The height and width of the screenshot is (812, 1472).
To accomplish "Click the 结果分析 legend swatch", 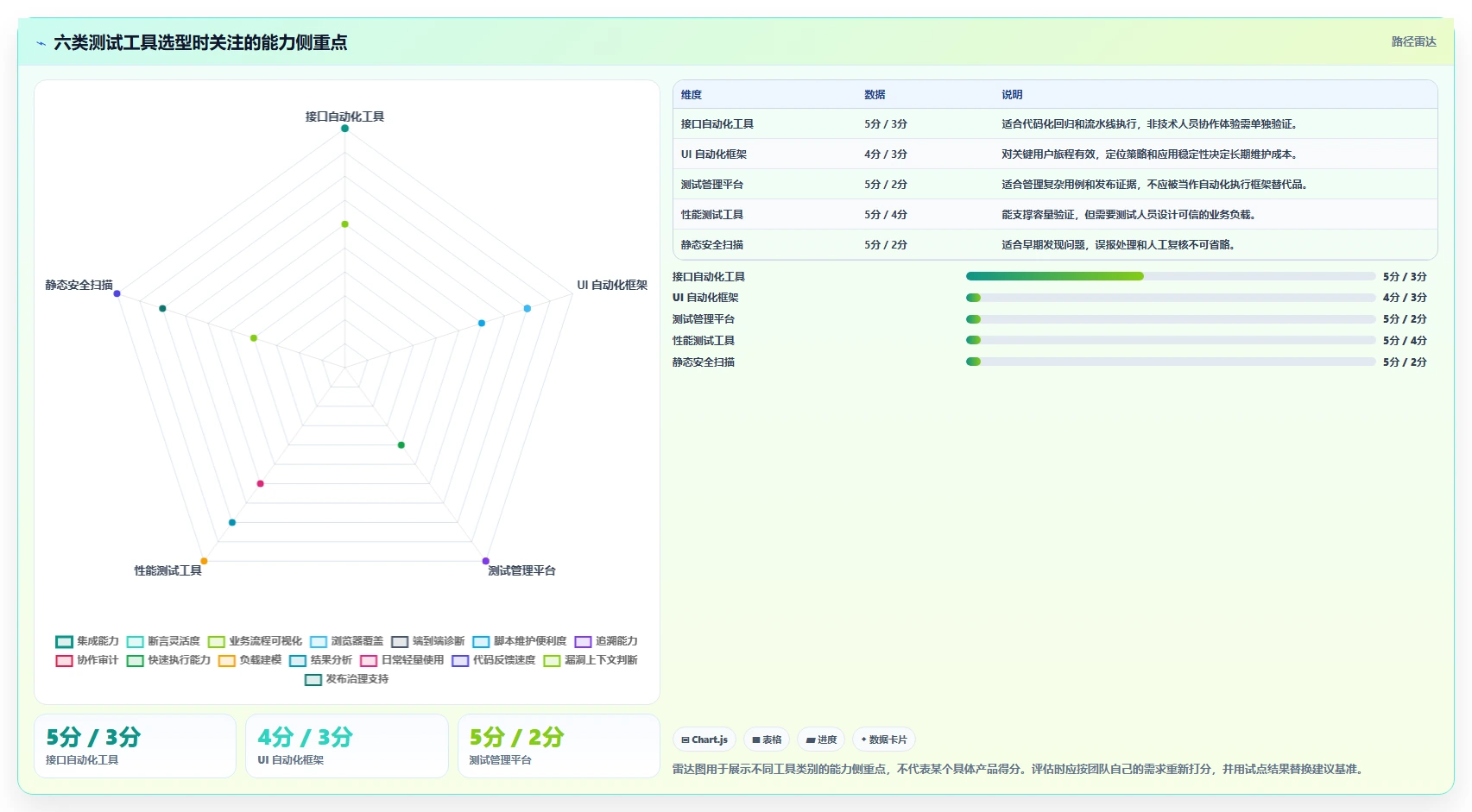I will coord(298,661).
